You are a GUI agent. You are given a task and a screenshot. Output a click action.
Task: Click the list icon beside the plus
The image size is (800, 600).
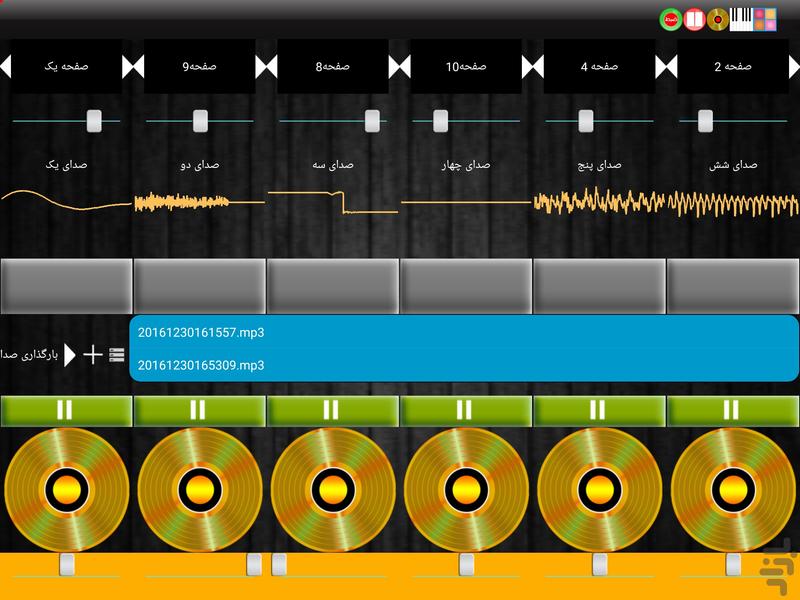coord(117,354)
